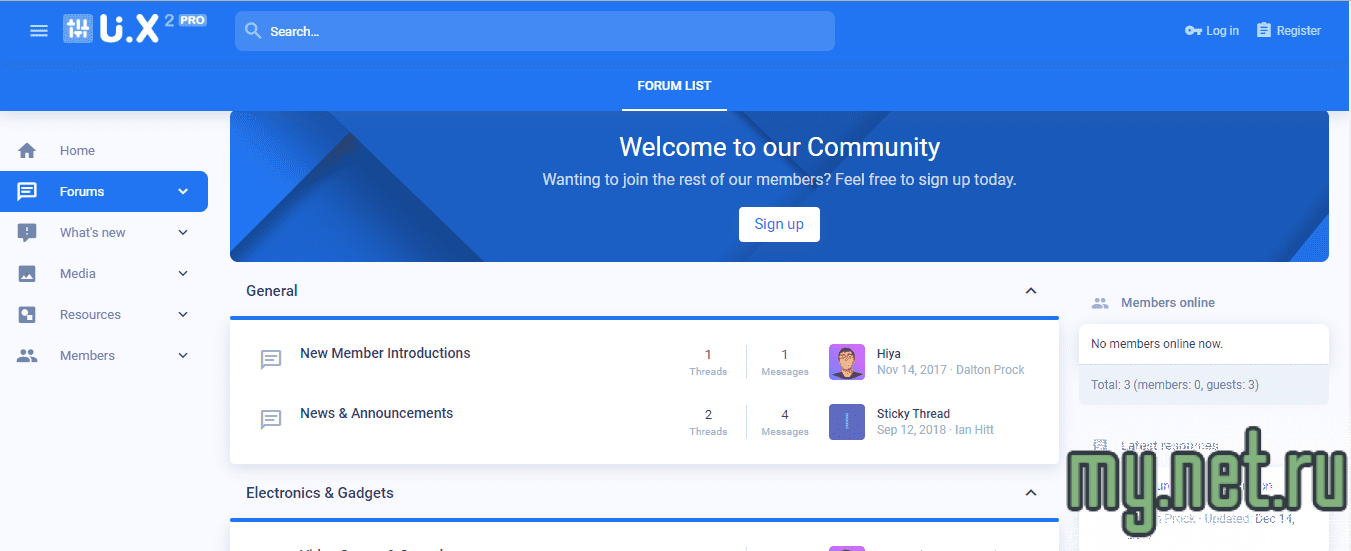The width and height of the screenshot is (1351, 551).
Task: Expand the Forums sidebar submenu
Action: pos(183,192)
